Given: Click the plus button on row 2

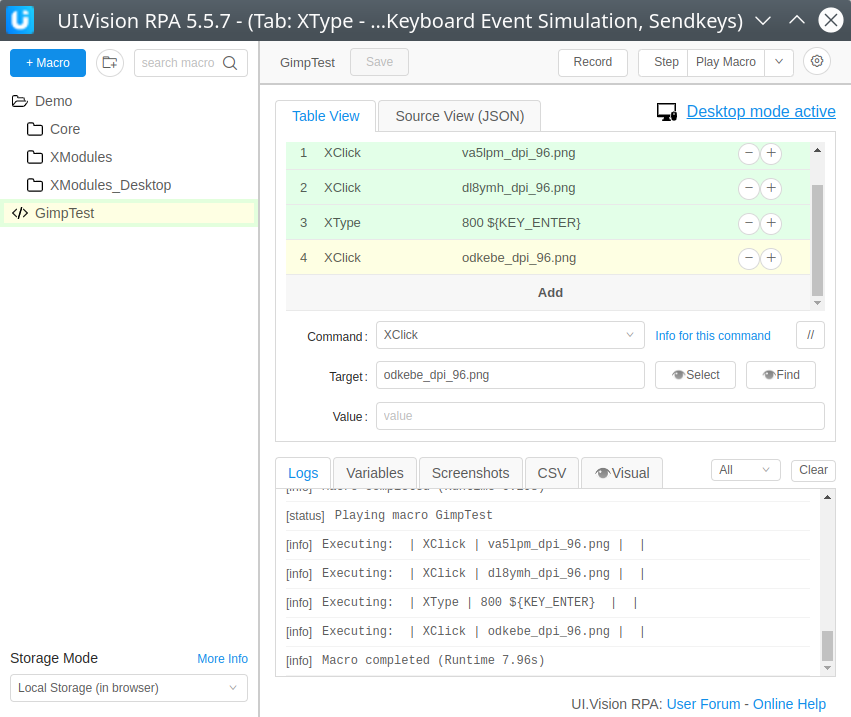Looking at the screenshot, I should [771, 189].
